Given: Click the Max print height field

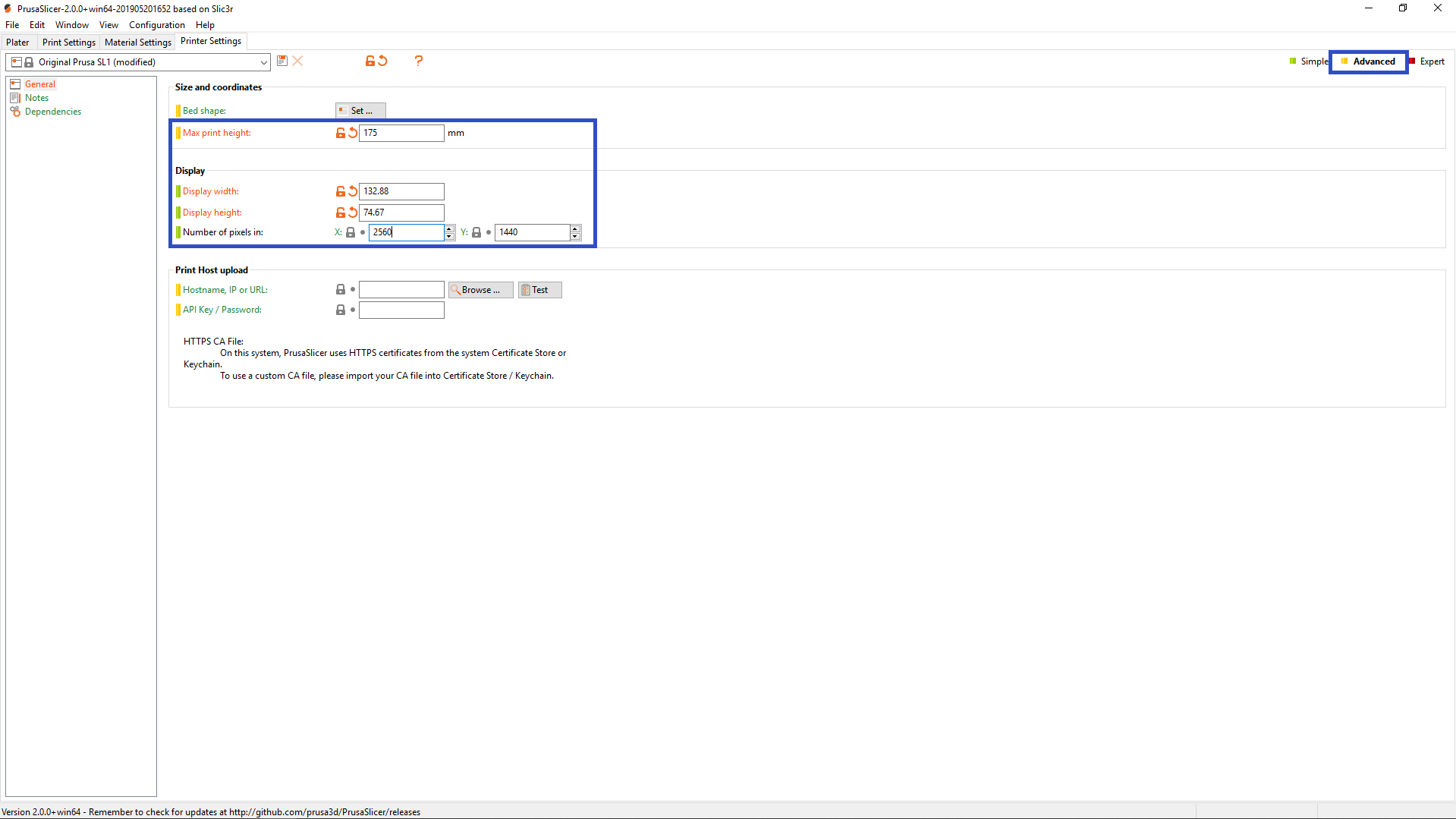Looking at the screenshot, I should click(x=401, y=133).
